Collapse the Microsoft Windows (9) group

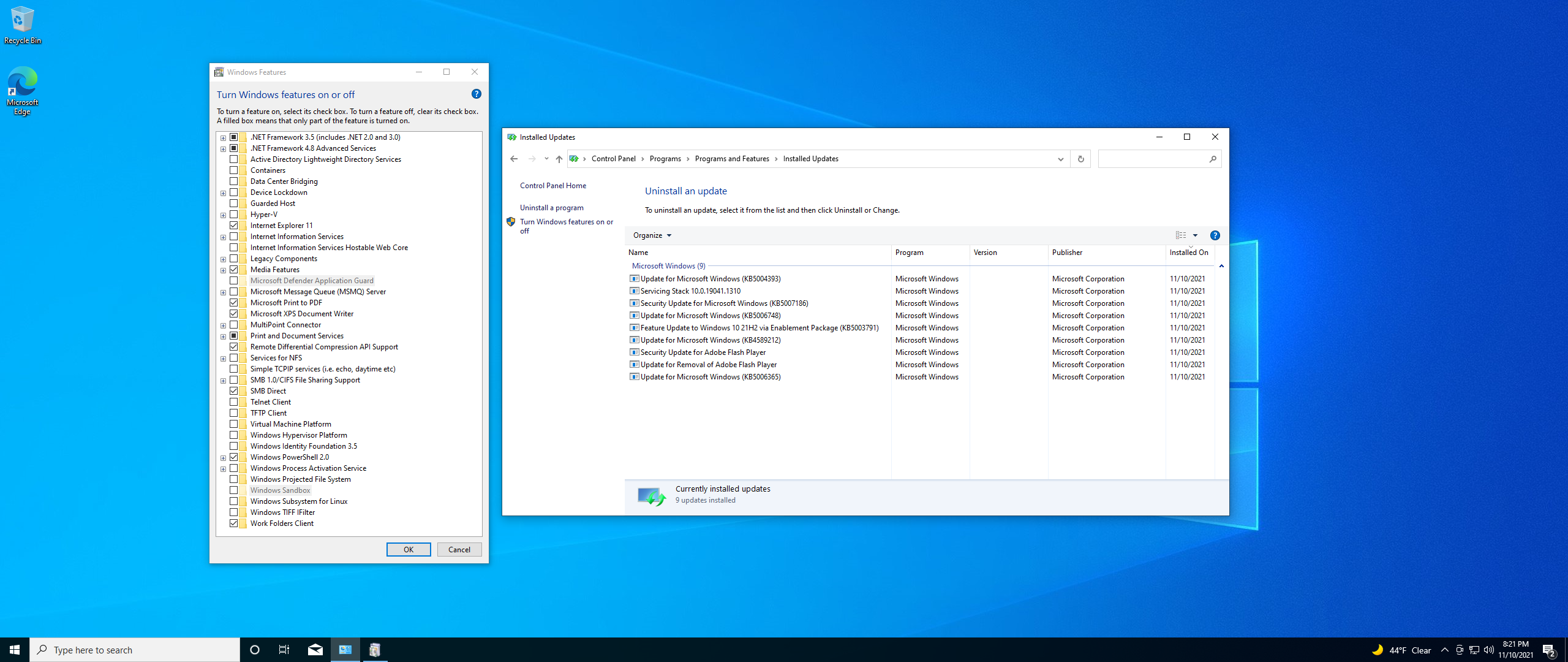tap(1221, 266)
